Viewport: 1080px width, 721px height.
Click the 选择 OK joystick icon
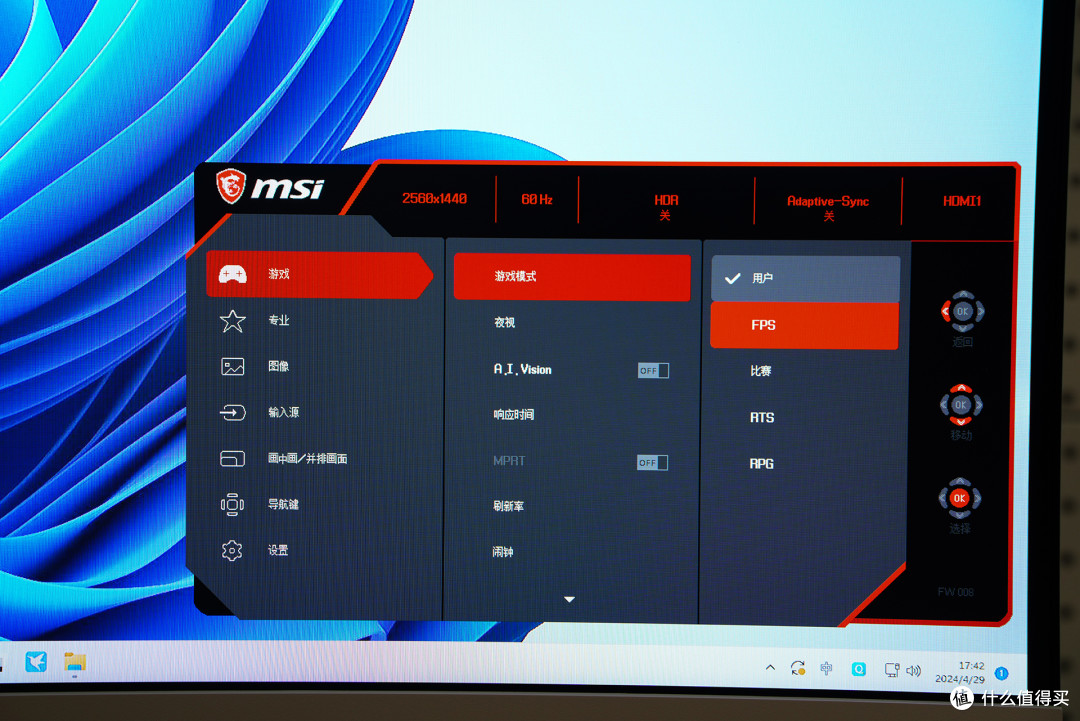pos(959,498)
